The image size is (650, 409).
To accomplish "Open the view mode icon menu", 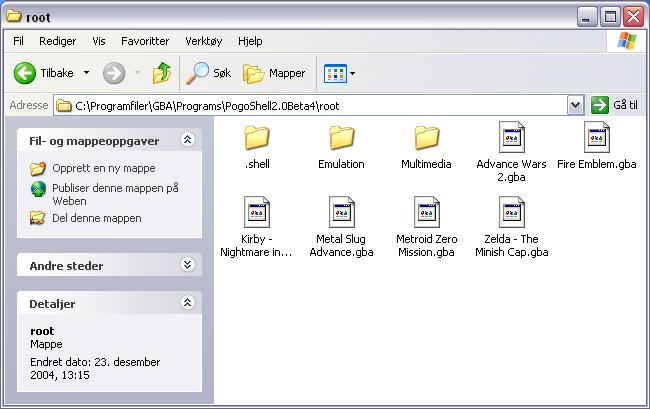I will click(x=335, y=73).
